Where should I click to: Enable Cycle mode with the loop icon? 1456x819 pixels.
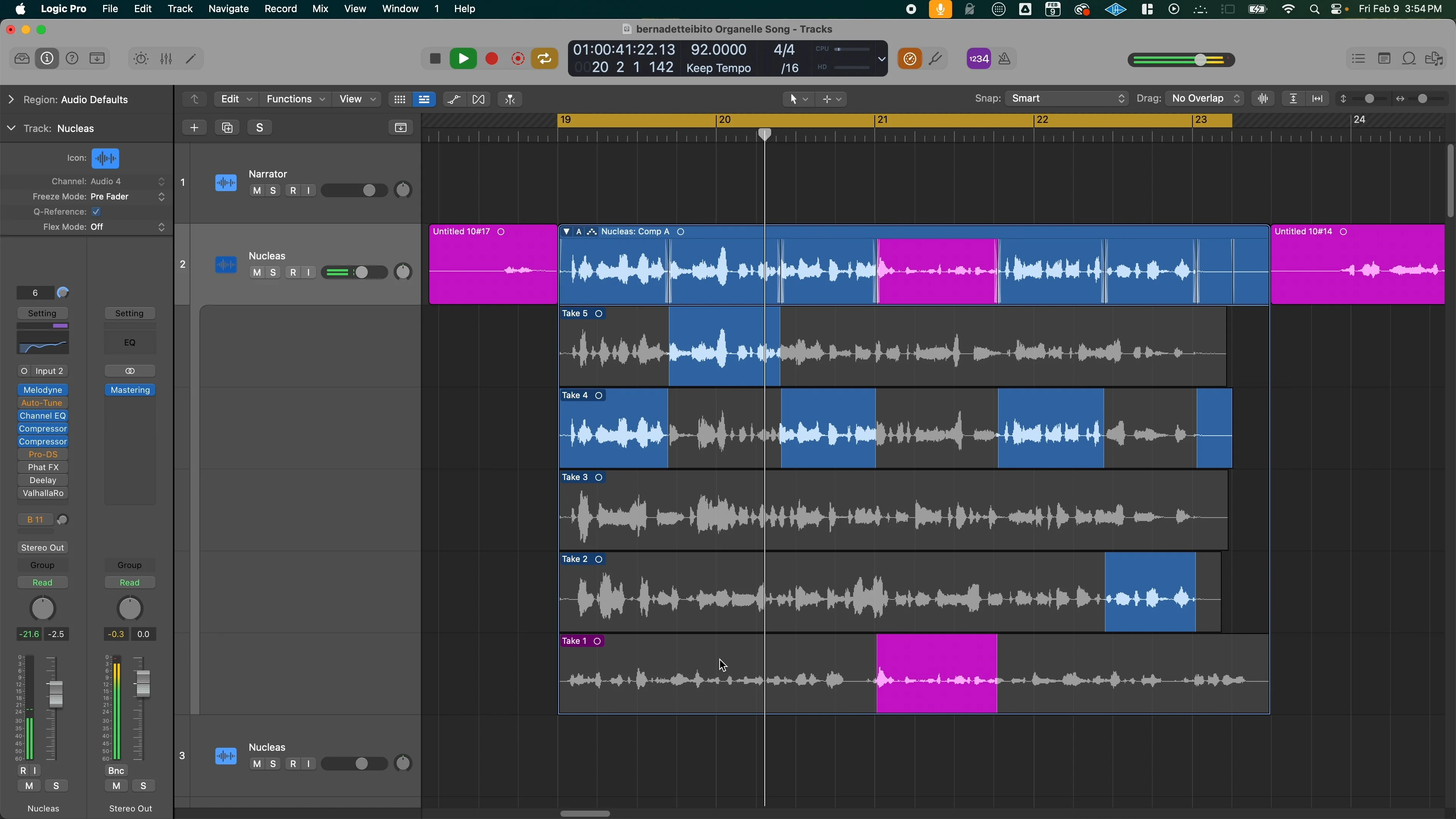544,58
